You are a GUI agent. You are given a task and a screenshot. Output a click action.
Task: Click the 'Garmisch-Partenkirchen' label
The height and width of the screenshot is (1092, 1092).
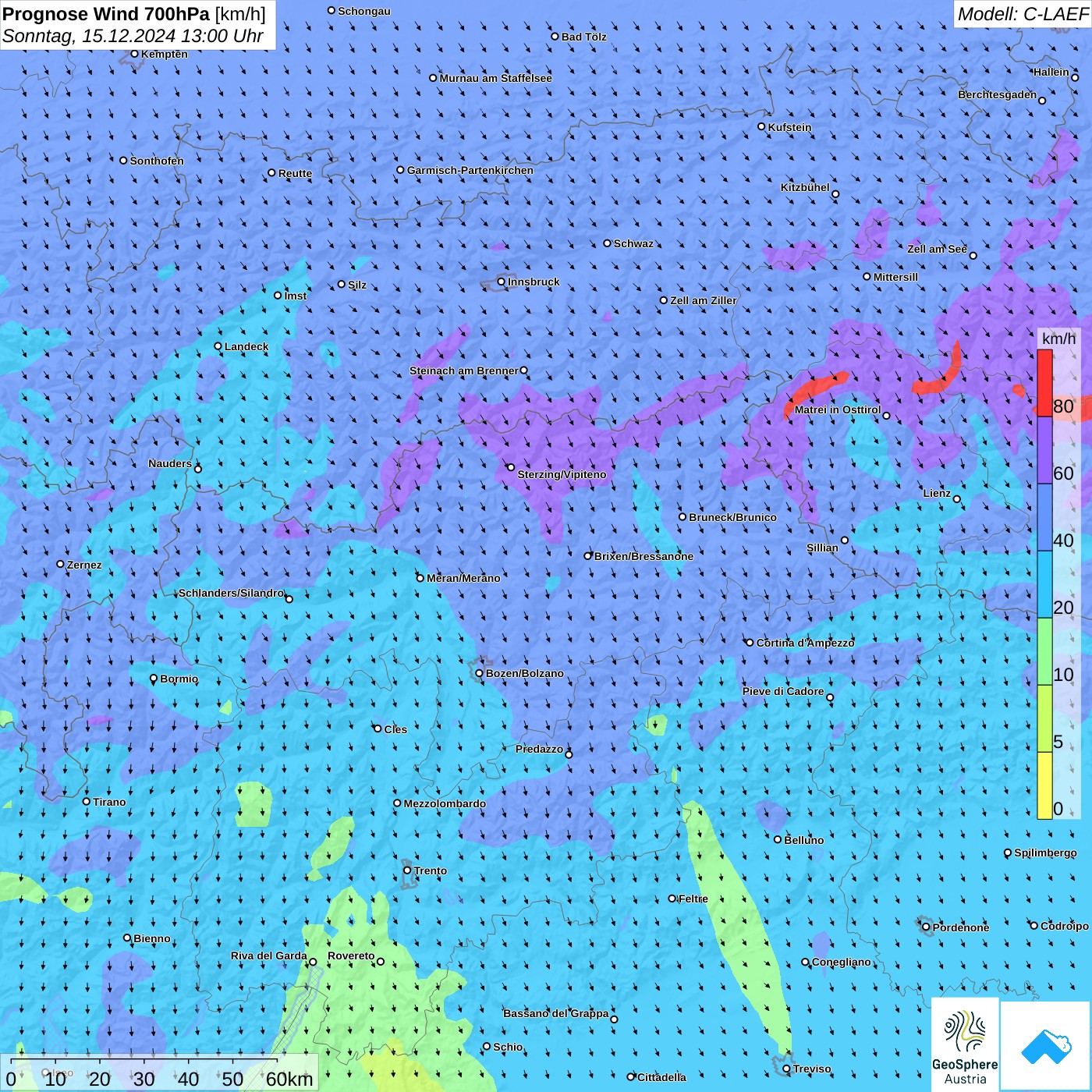470,170
